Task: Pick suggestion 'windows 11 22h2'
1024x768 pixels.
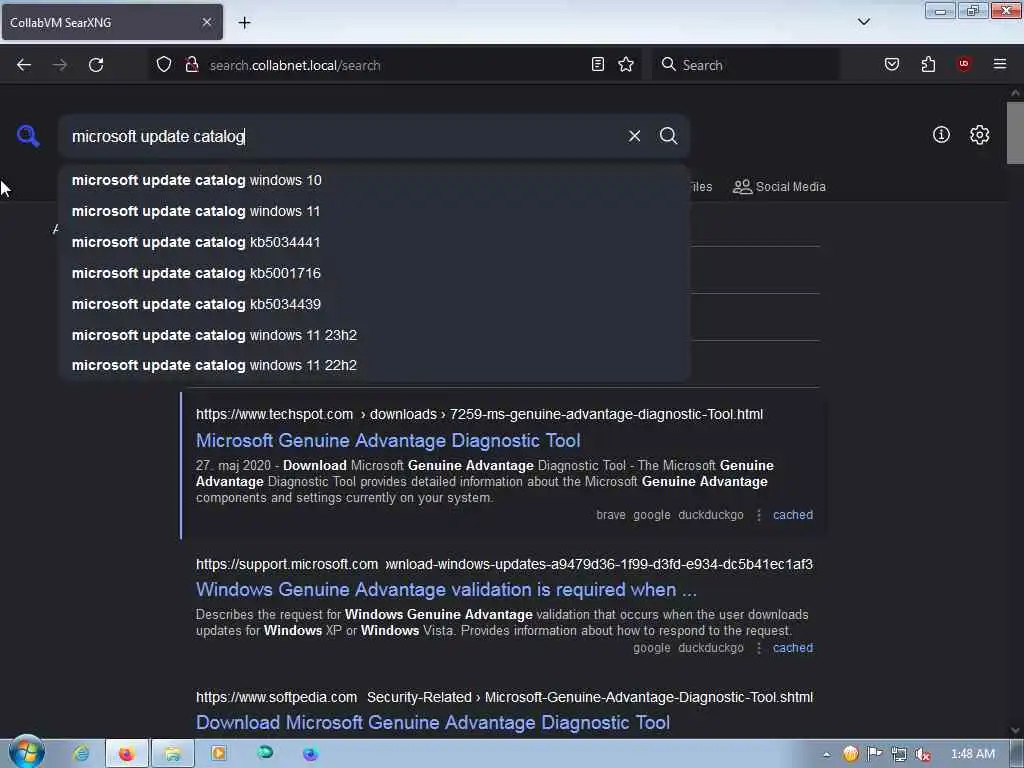Action: click(x=374, y=365)
